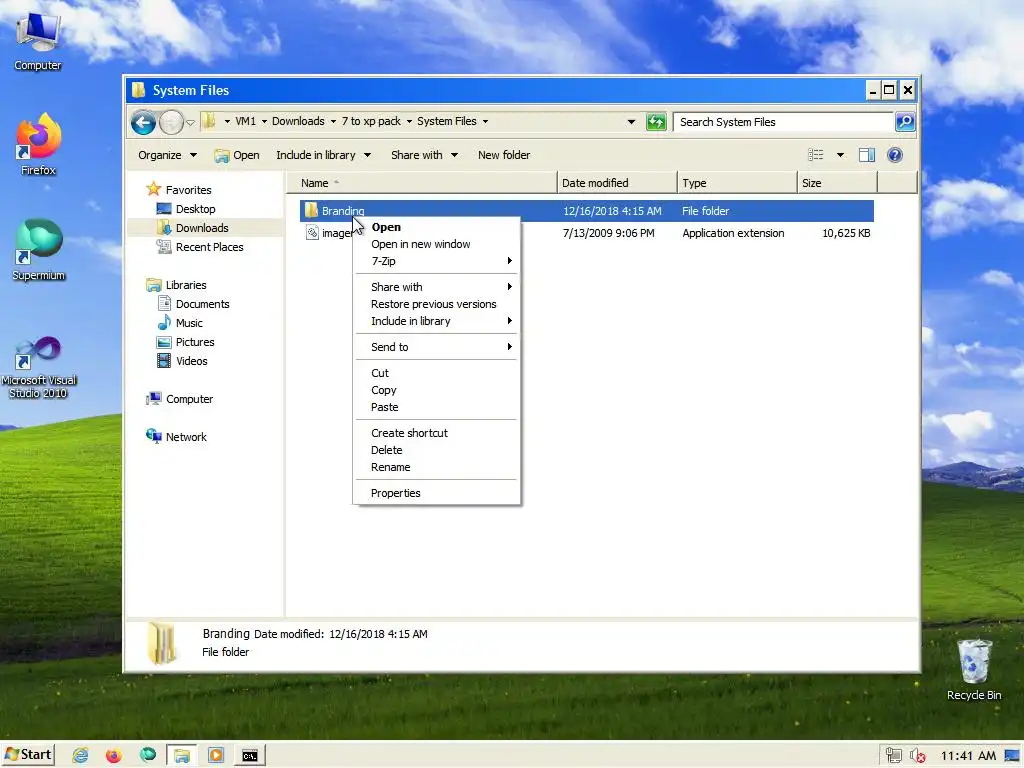The image size is (1024, 768).
Task: Click the search magnifier icon
Action: click(904, 121)
